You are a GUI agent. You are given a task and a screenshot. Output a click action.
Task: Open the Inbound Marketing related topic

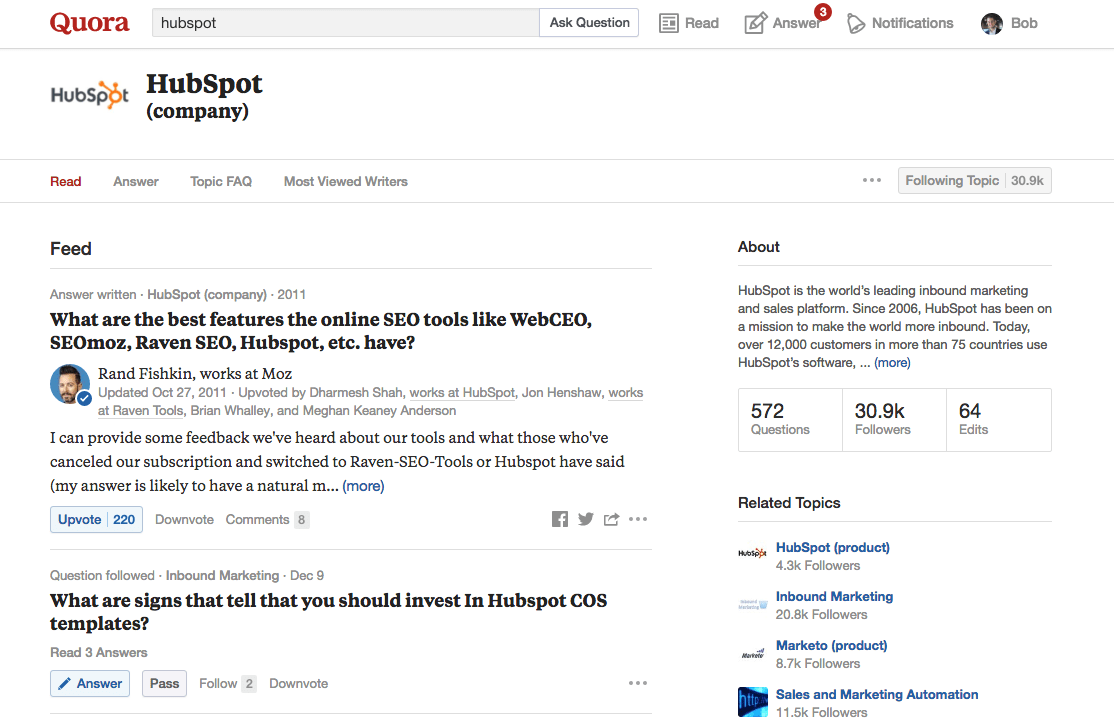point(834,596)
